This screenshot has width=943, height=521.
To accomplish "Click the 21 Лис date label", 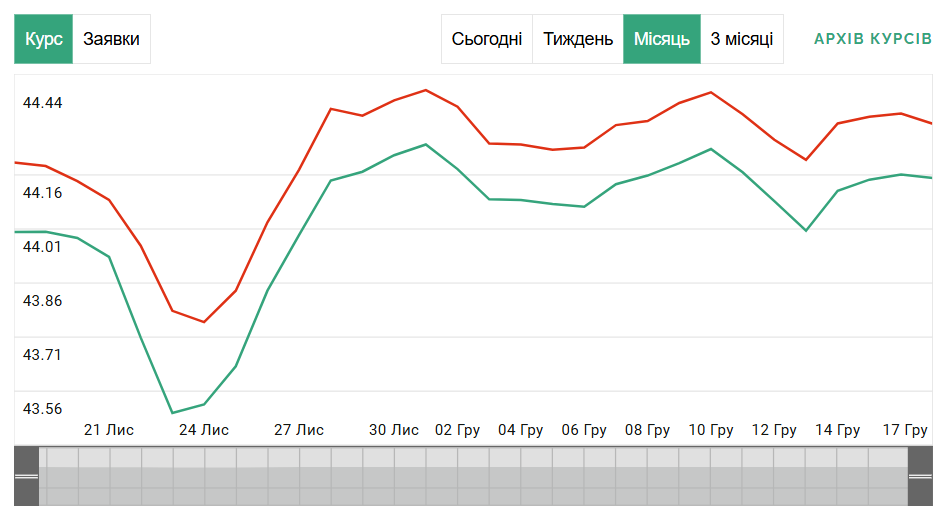I will 108,430.
